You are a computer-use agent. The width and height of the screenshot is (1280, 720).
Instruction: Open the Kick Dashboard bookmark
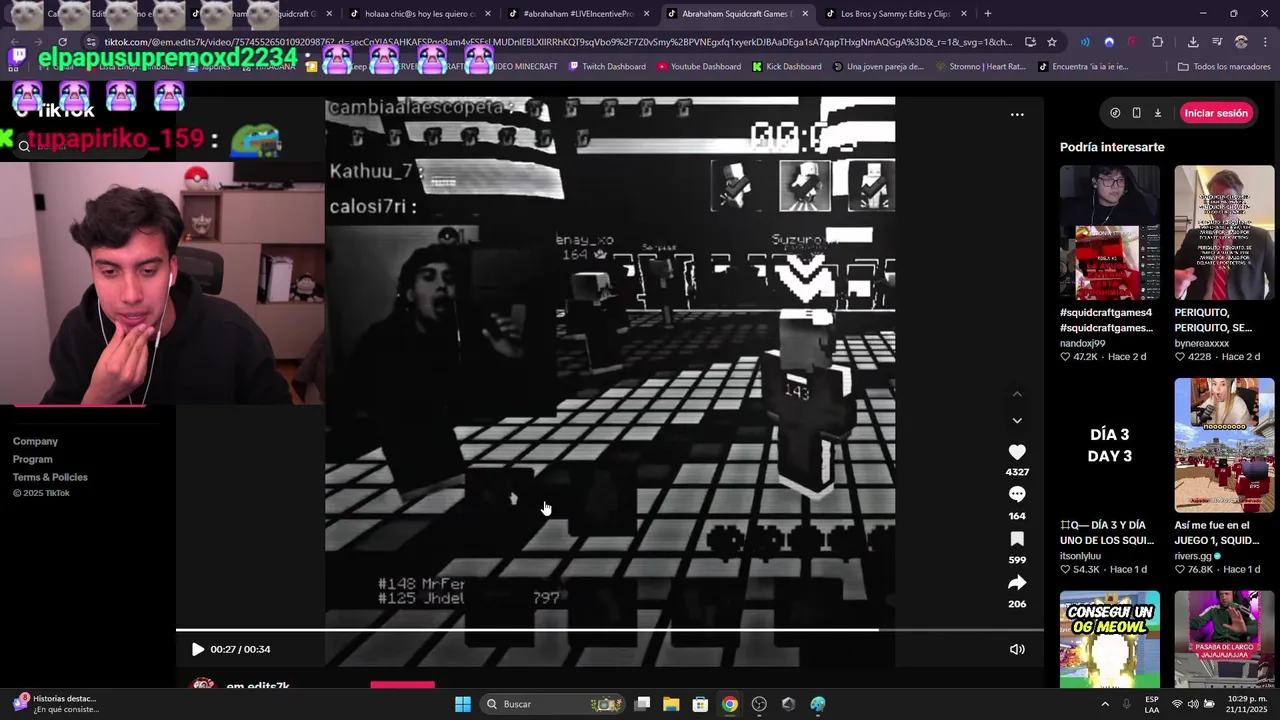[786, 67]
